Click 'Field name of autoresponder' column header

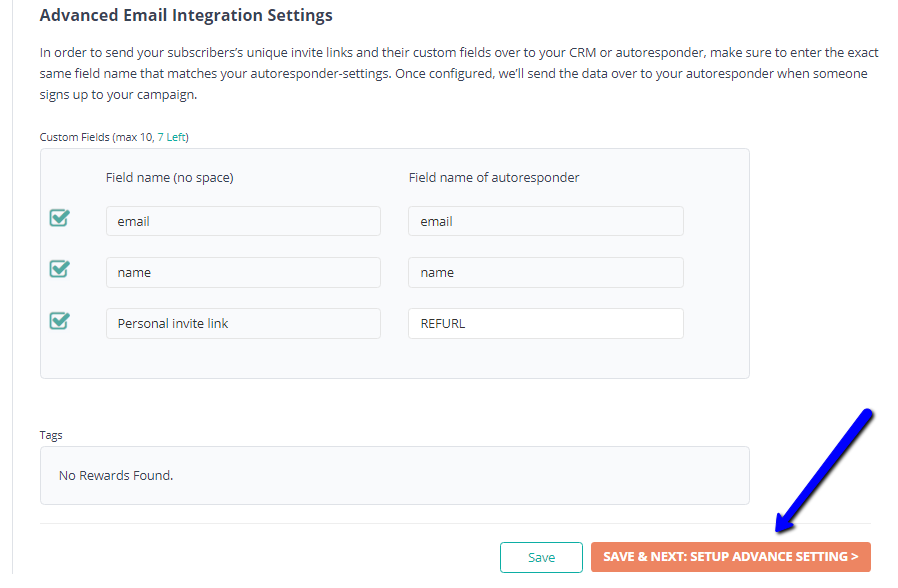click(x=494, y=177)
